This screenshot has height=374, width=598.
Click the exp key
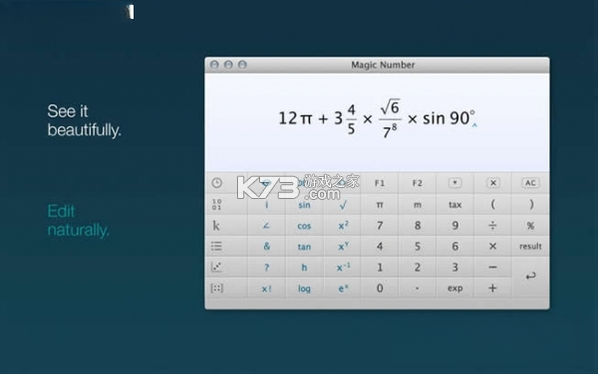point(455,289)
